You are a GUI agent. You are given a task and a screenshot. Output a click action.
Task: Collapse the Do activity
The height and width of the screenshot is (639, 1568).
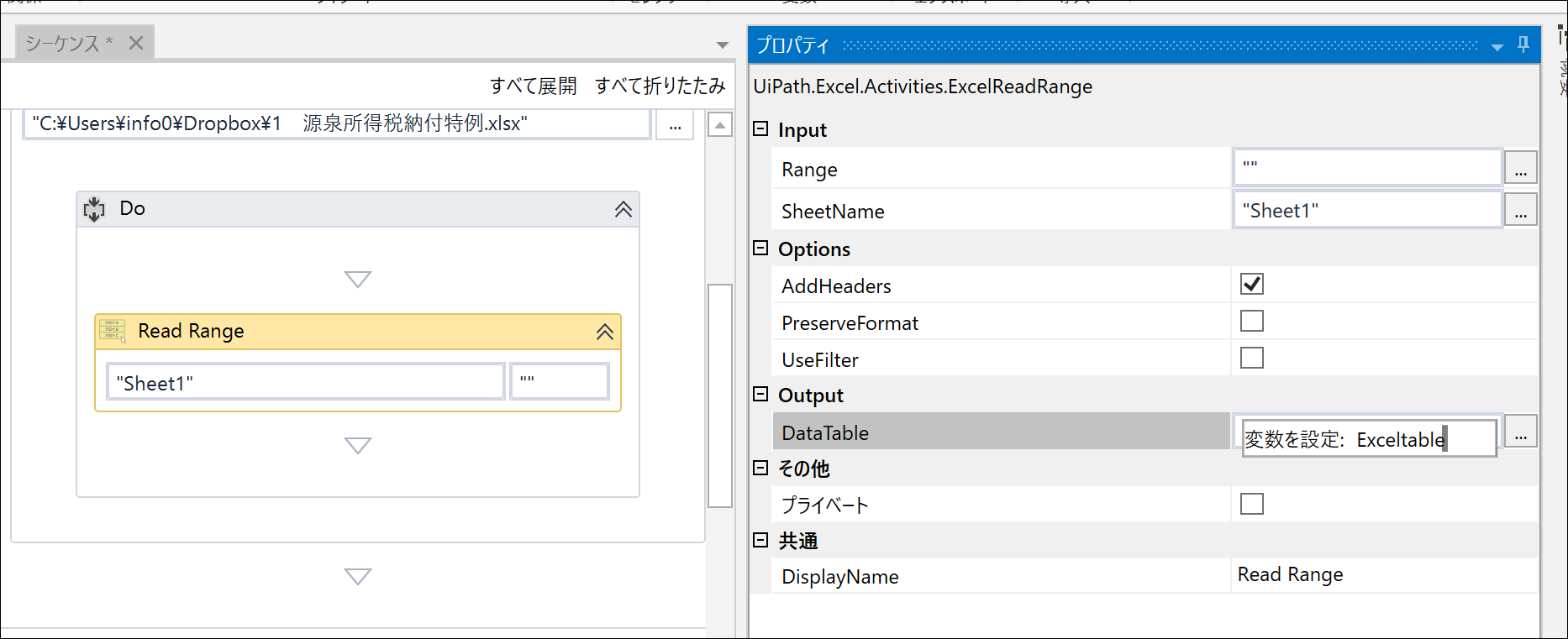pyautogui.click(x=624, y=209)
